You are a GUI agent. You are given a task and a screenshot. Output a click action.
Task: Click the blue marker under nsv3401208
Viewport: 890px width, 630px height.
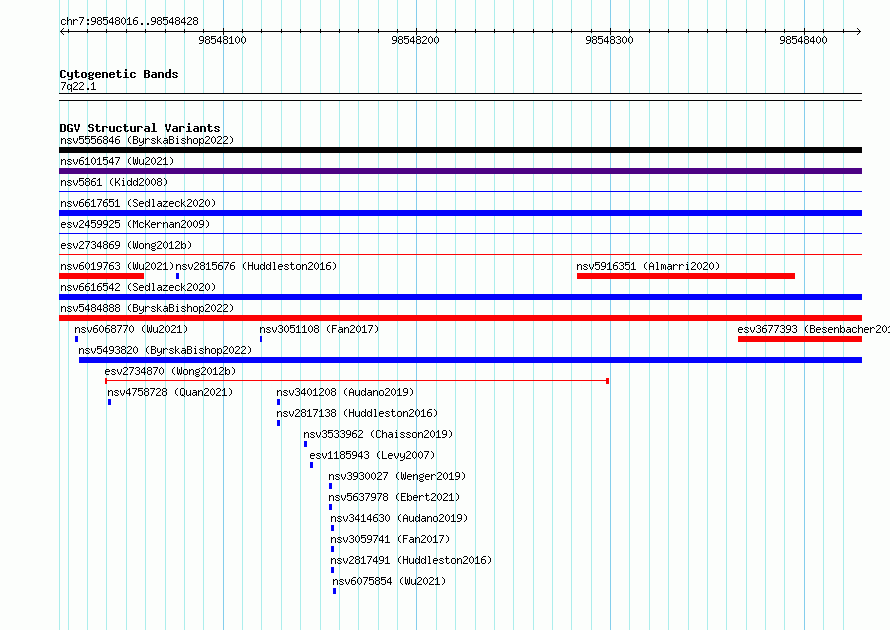[279, 402]
